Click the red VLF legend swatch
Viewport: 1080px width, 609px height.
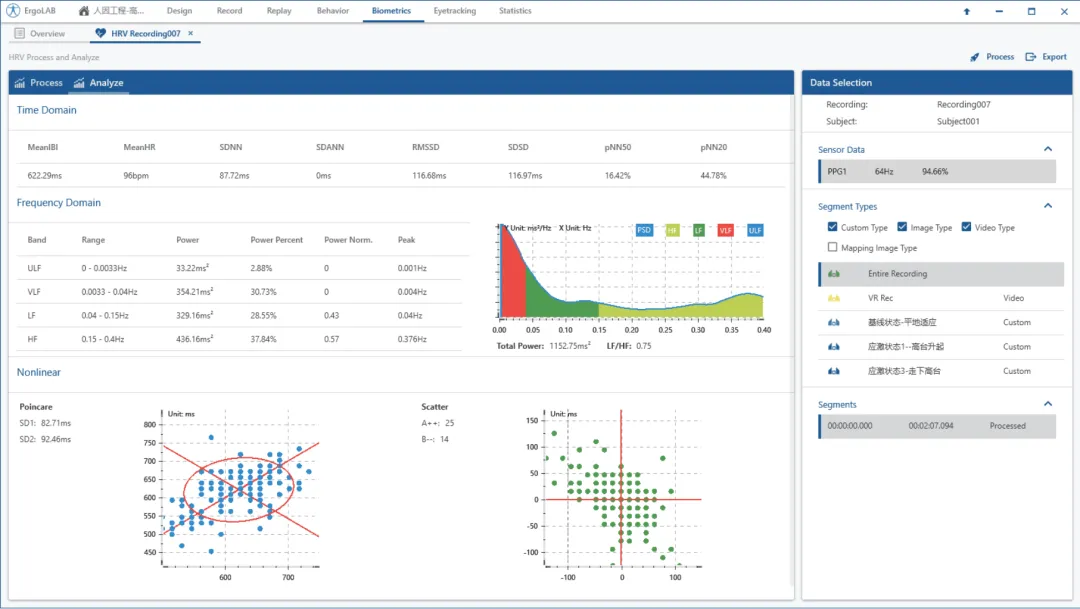point(725,230)
